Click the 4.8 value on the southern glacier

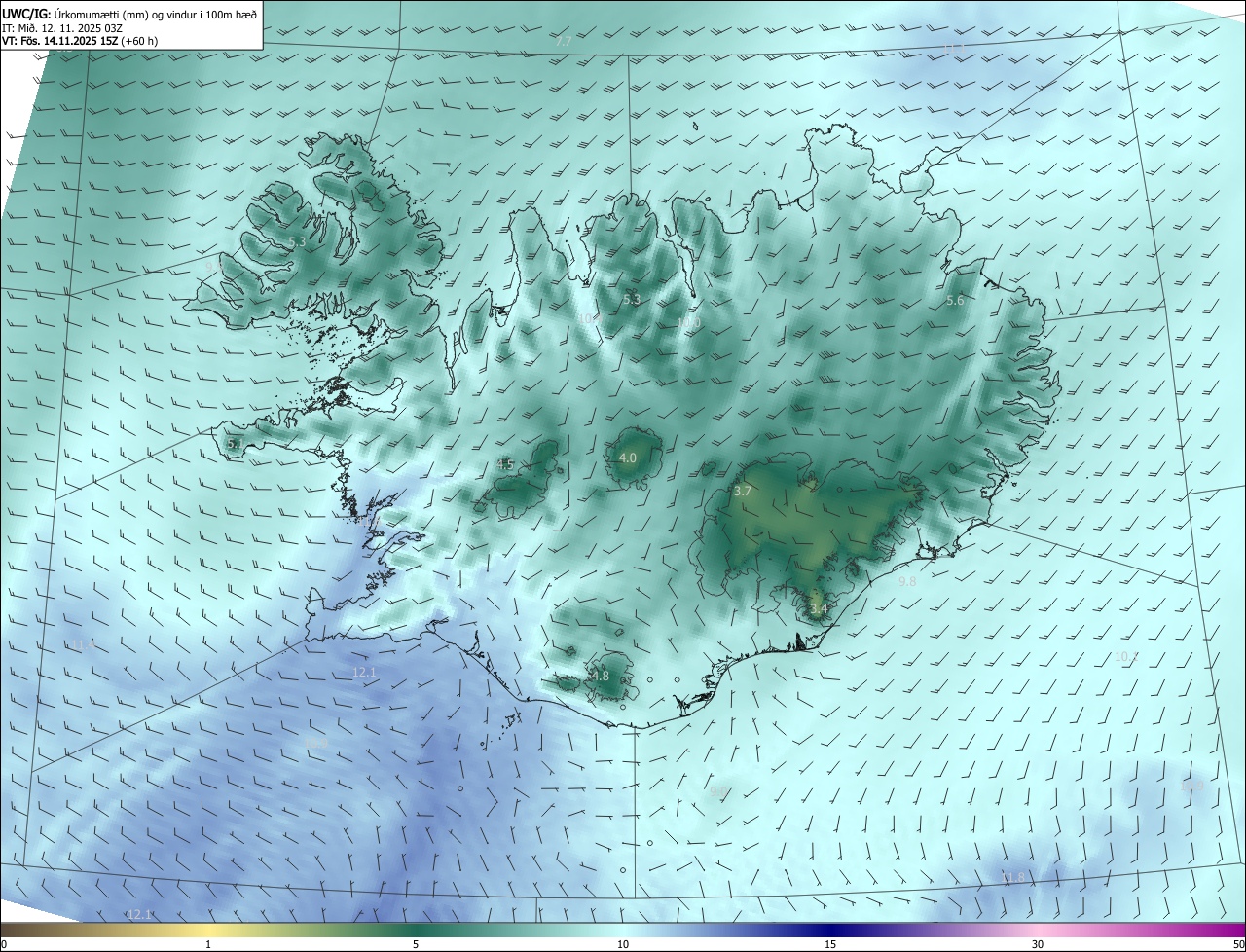click(600, 676)
